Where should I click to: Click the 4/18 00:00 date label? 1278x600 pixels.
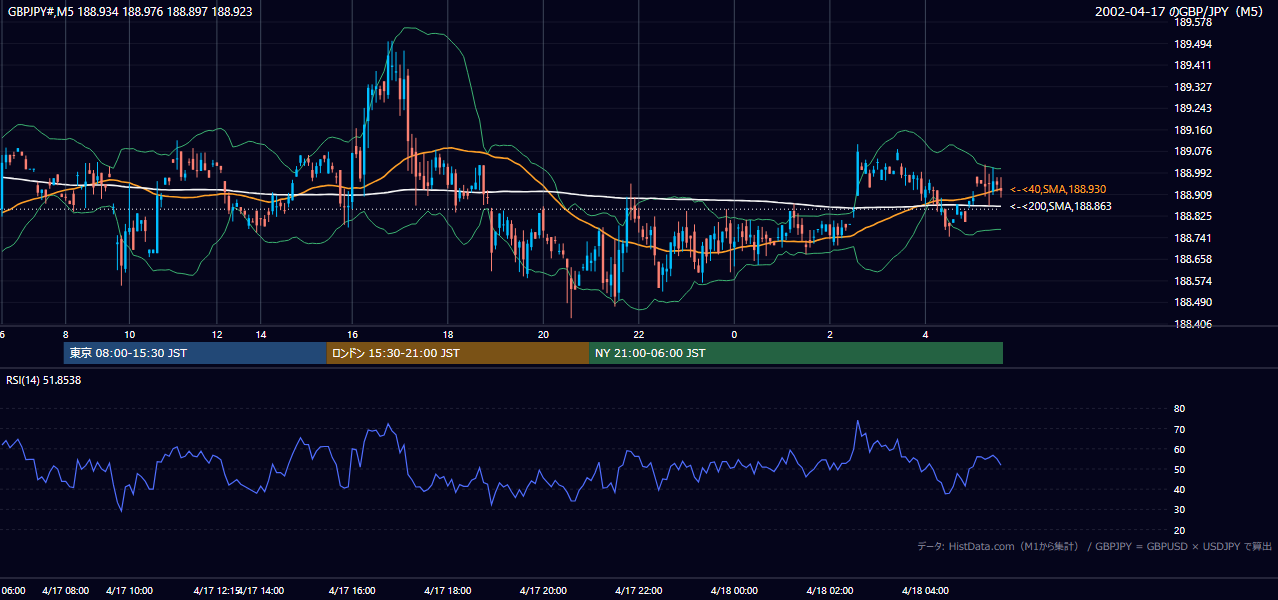pos(734,590)
